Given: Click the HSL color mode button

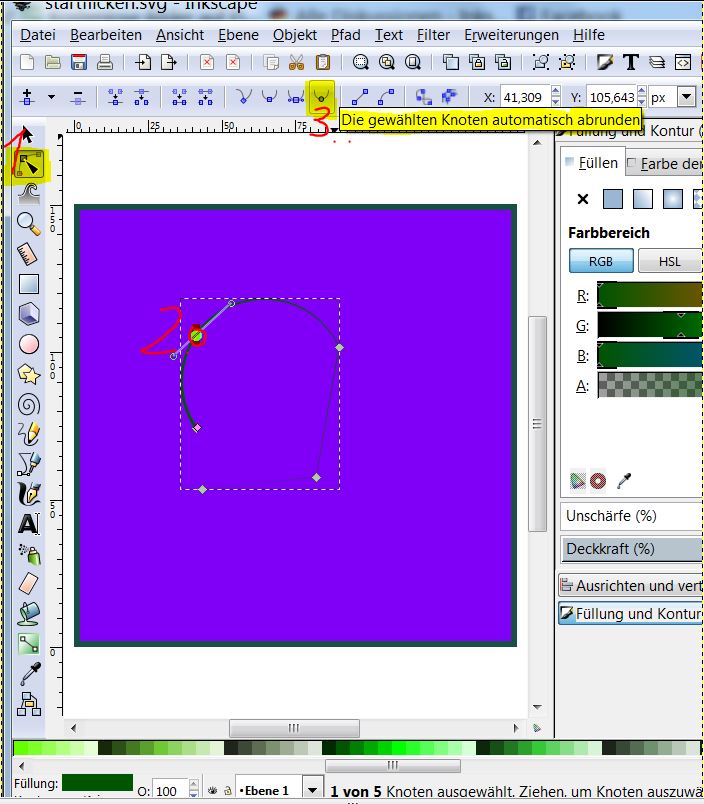Looking at the screenshot, I should (670, 261).
